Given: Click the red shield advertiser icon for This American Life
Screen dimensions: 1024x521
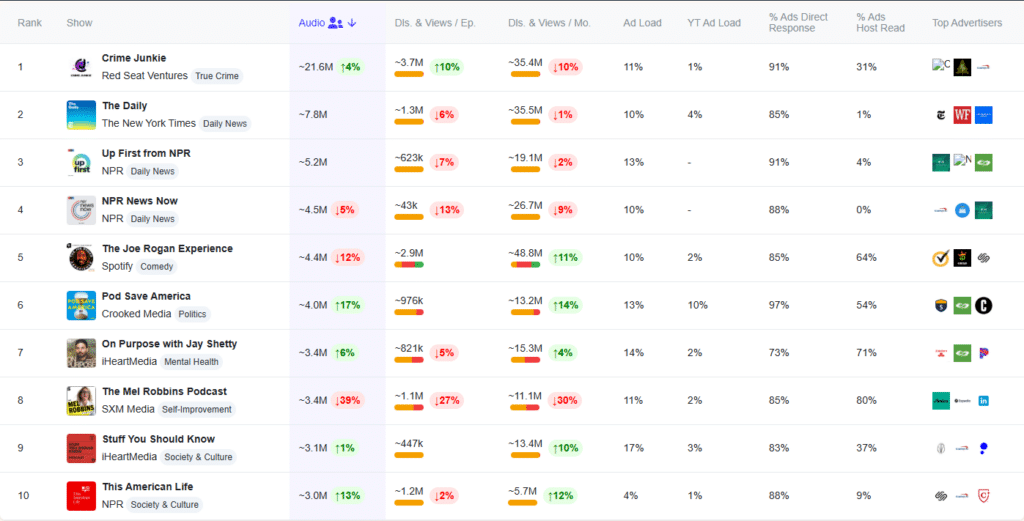Looking at the screenshot, I should (984, 496).
